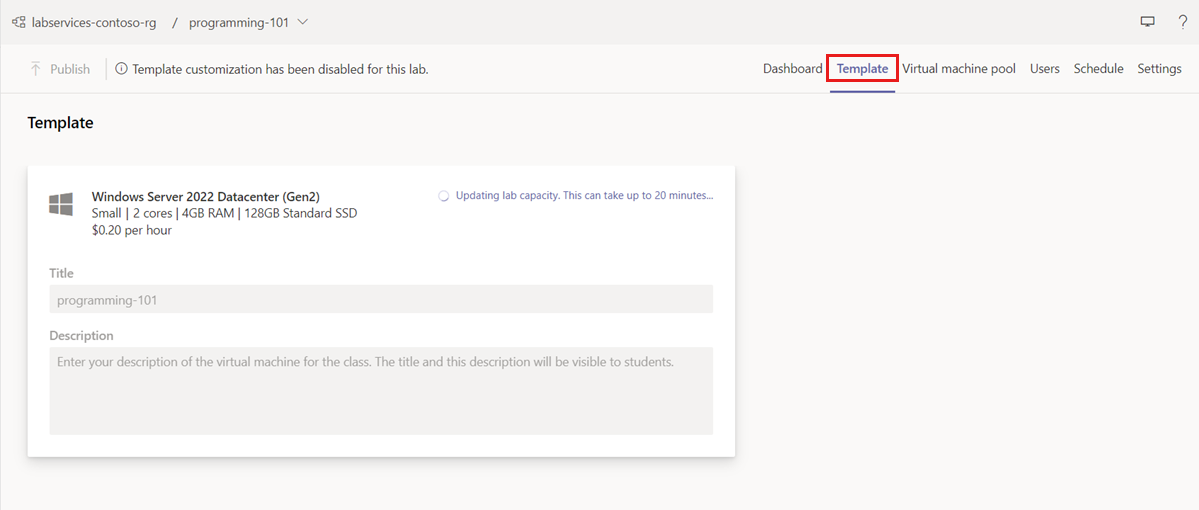This screenshot has height=510, width=1199.
Task: Click the Description text area
Action: pos(381,391)
